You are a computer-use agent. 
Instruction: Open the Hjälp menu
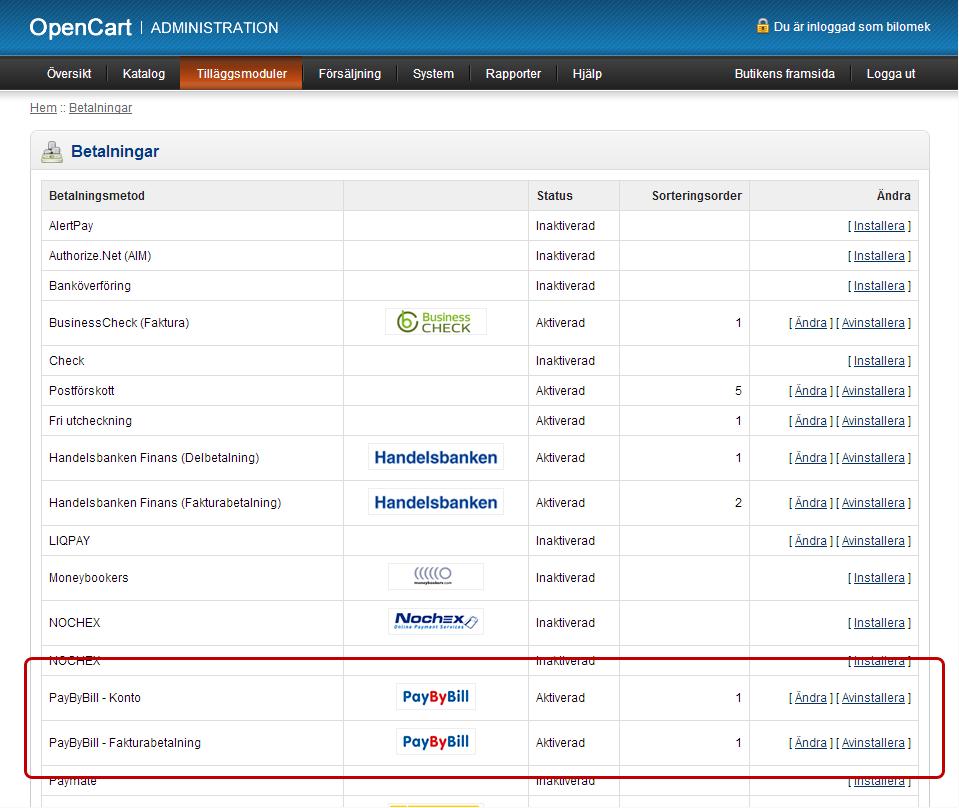[587, 73]
